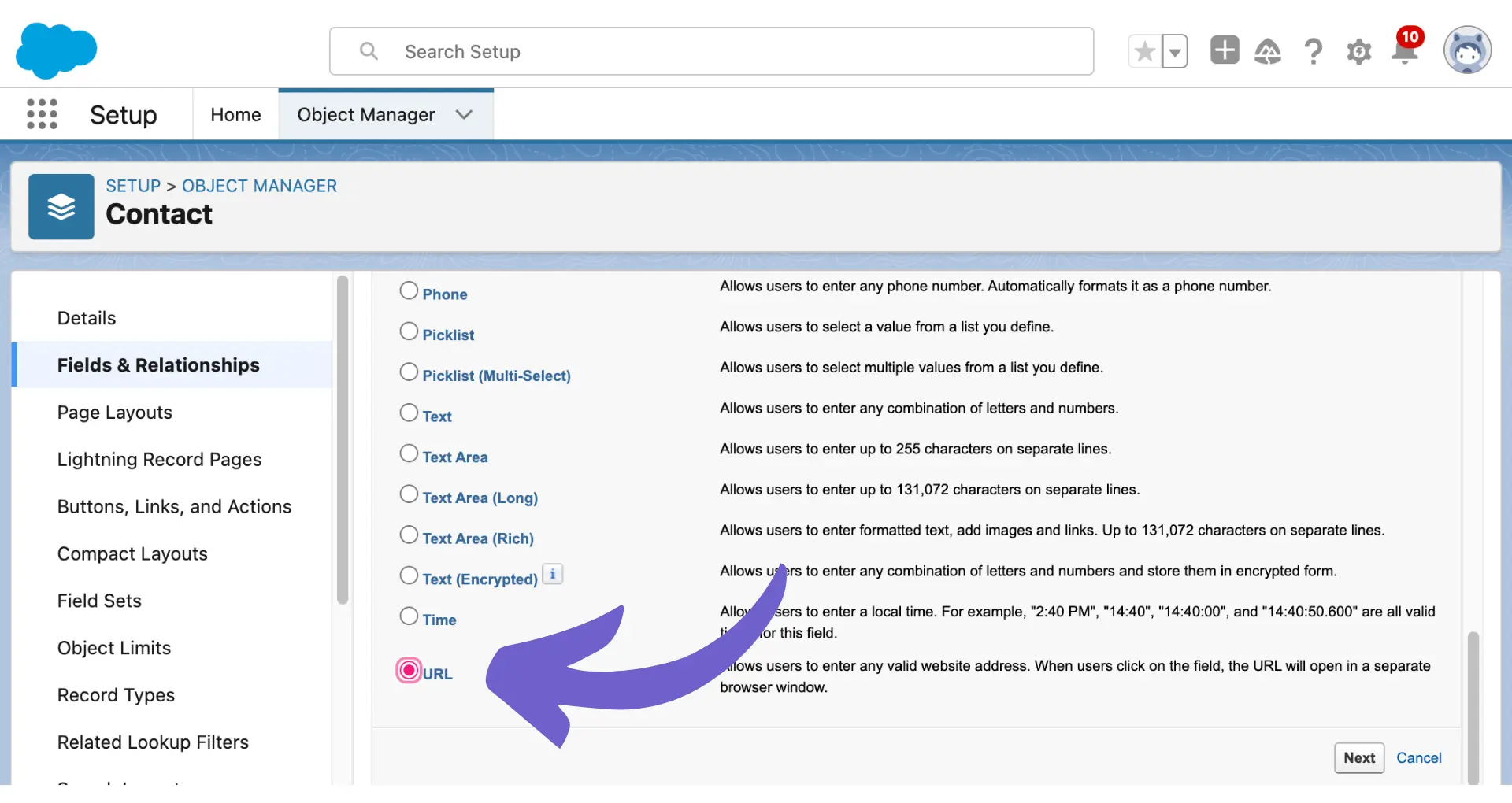Open the favorites list dropdown arrow

[x=1175, y=52]
